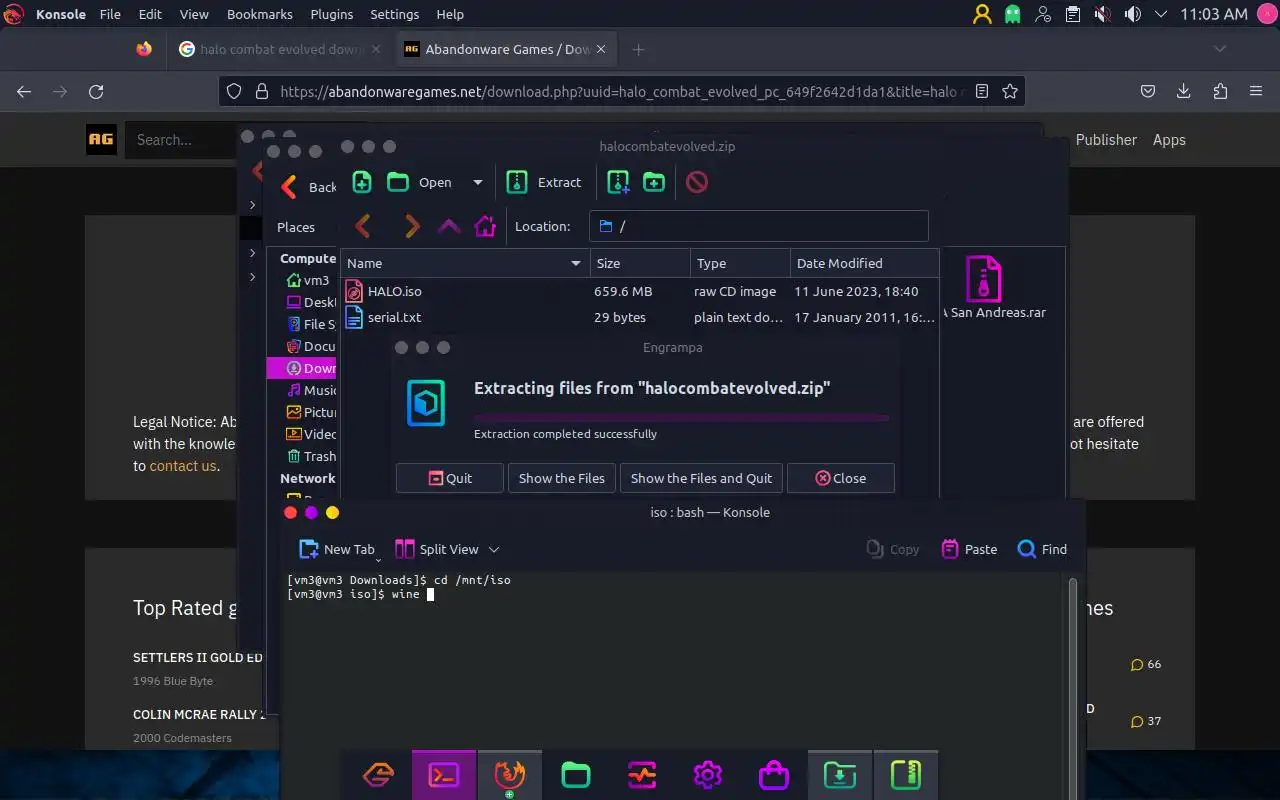Click the Extract toolbar button
The image size is (1280, 800).
click(x=544, y=182)
